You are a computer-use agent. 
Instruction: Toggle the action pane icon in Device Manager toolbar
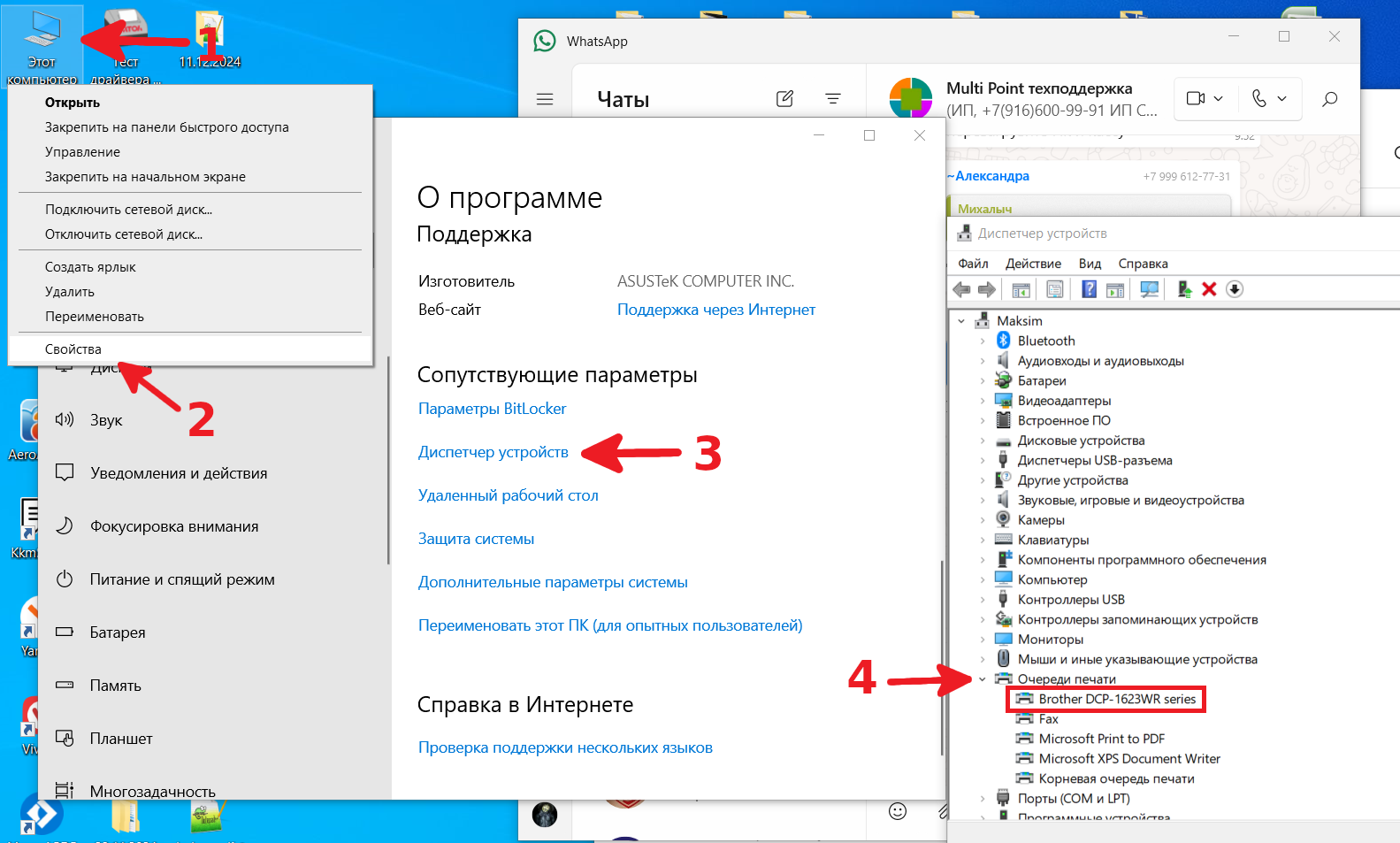coord(1115,289)
